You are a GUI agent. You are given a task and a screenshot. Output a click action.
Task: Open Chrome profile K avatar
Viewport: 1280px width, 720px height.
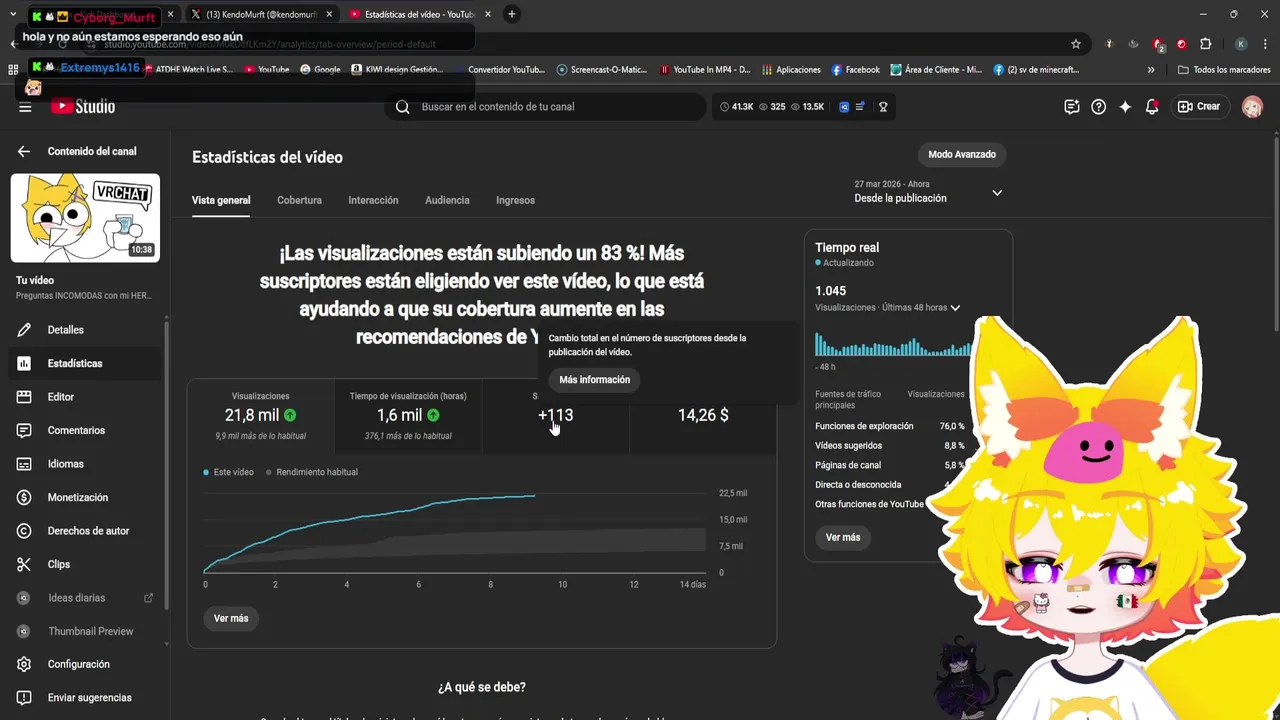click(1241, 44)
